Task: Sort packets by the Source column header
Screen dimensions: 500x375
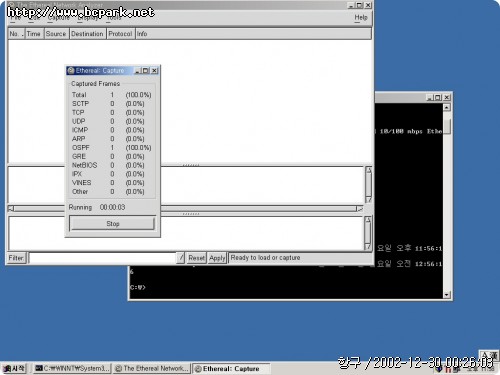Action: coord(56,34)
